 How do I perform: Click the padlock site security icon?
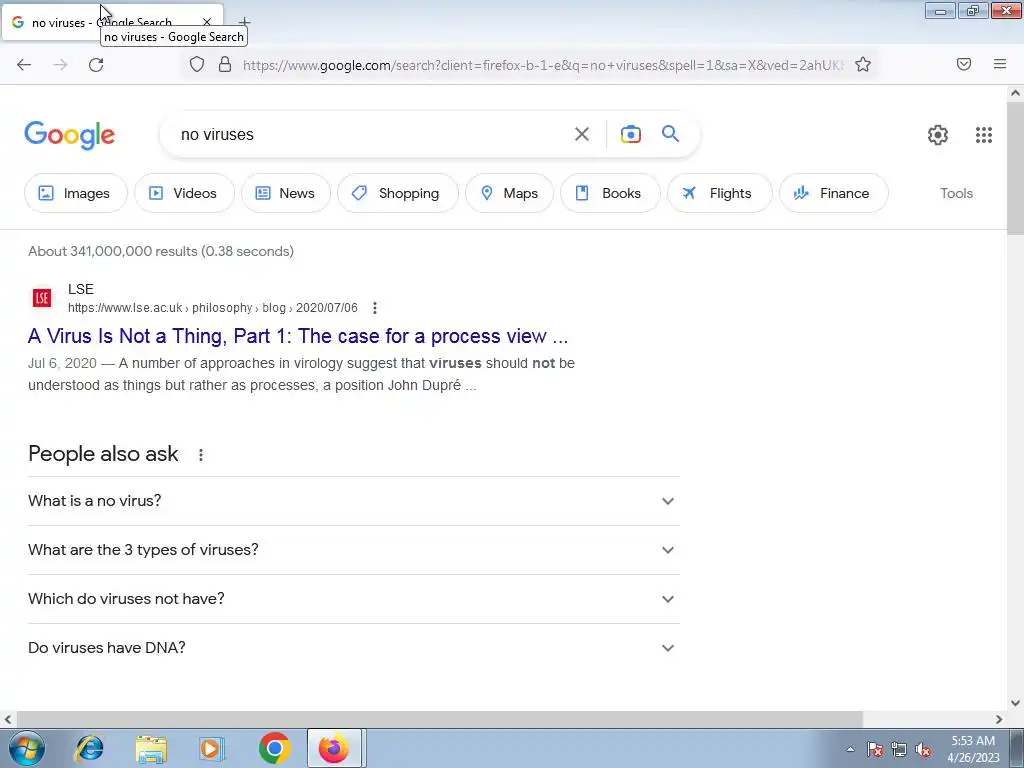point(225,64)
